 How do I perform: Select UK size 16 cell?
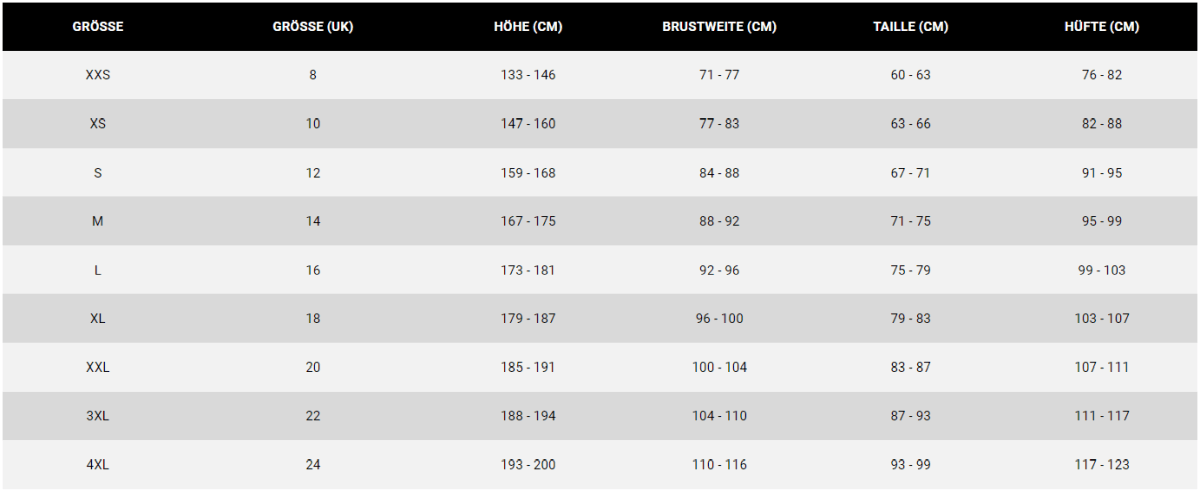(313, 270)
